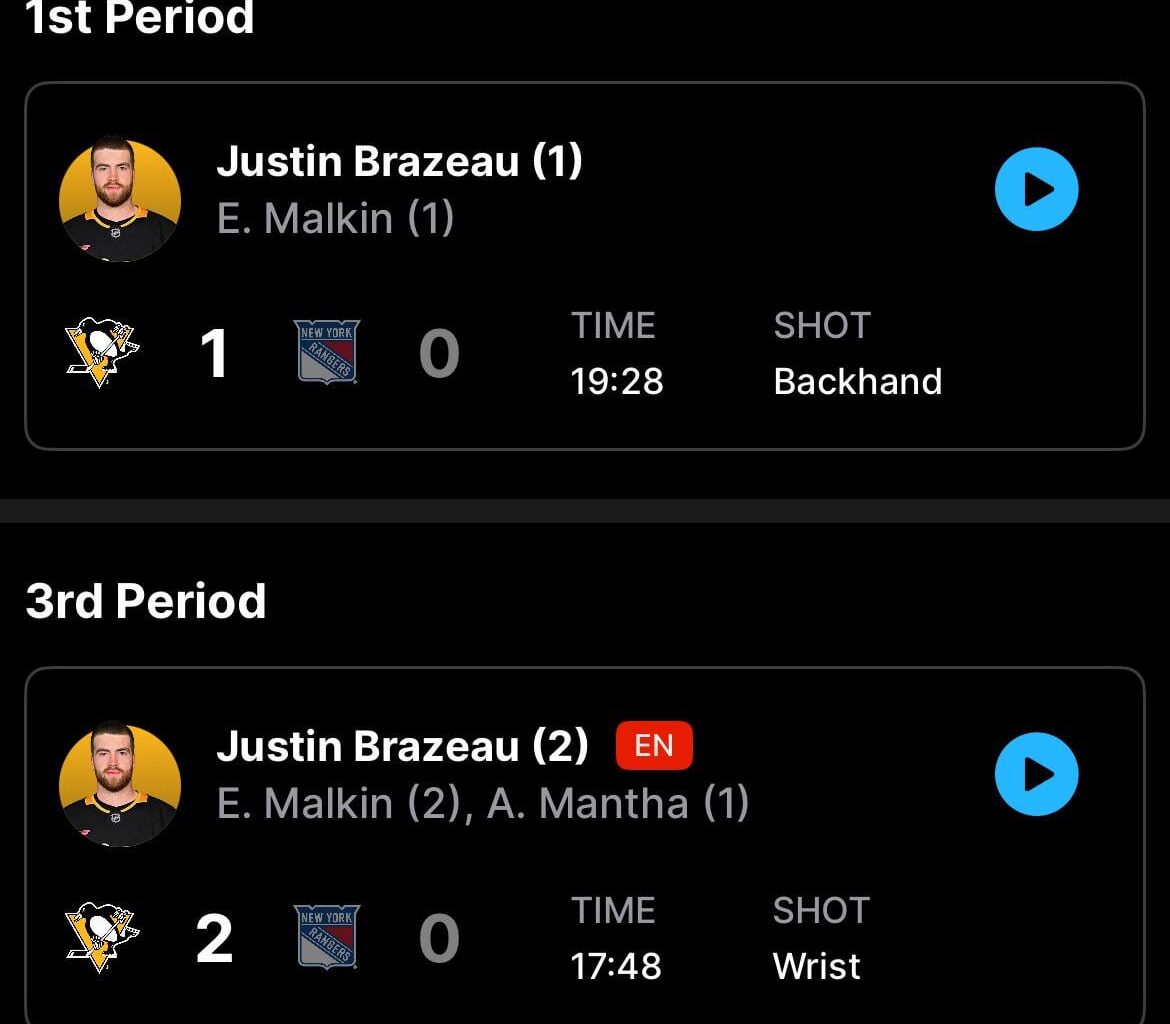Select the New York Rangers logo in 1st Period

[325, 352]
